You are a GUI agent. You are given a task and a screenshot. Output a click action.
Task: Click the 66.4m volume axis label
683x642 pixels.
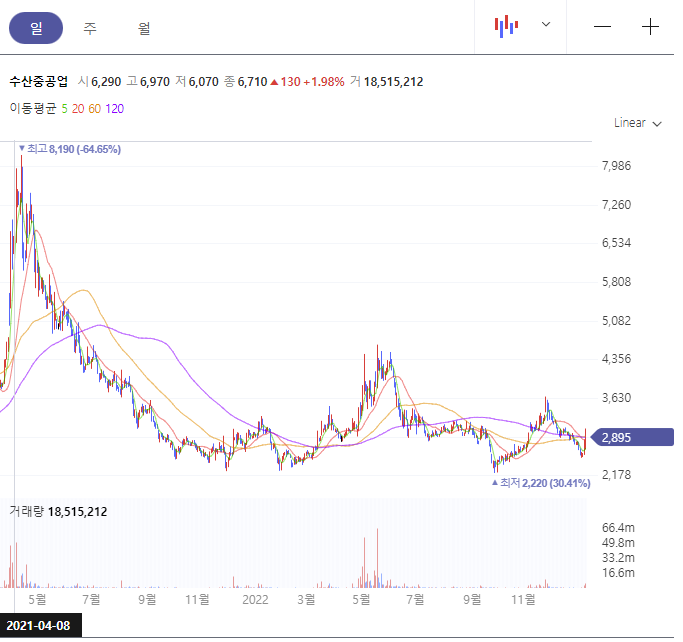pos(618,528)
